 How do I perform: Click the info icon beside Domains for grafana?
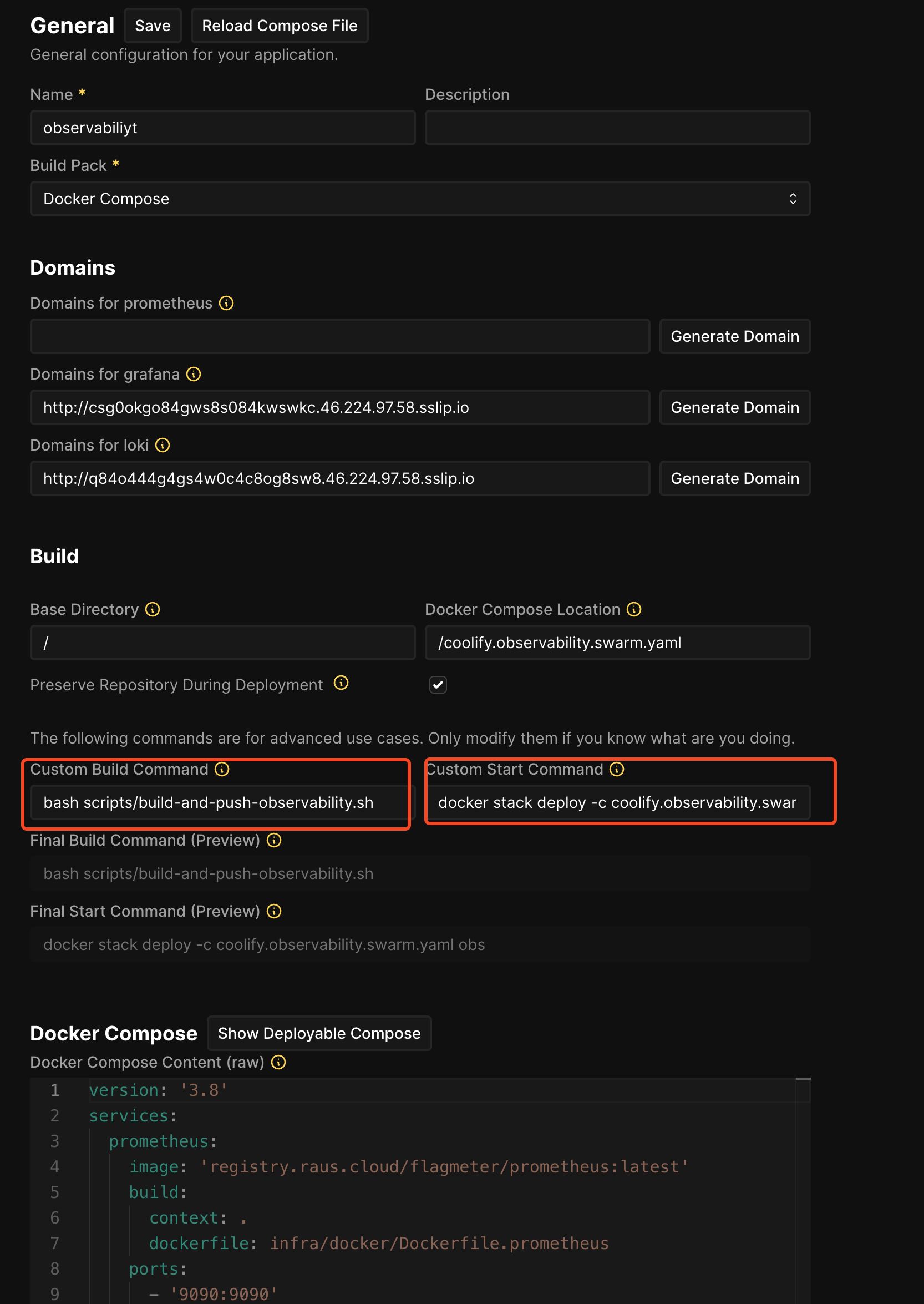point(194,374)
